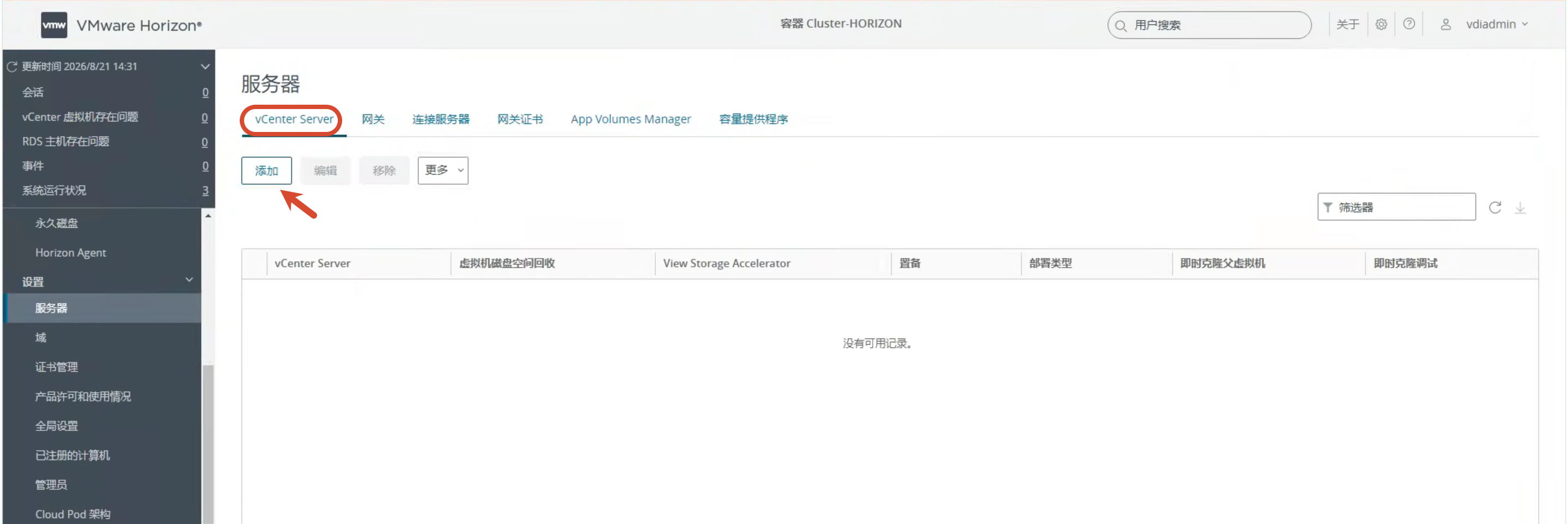Screen dimensions: 1568x524
Task: Refresh the server table with the reload icon
Action: click(1494, 208)
